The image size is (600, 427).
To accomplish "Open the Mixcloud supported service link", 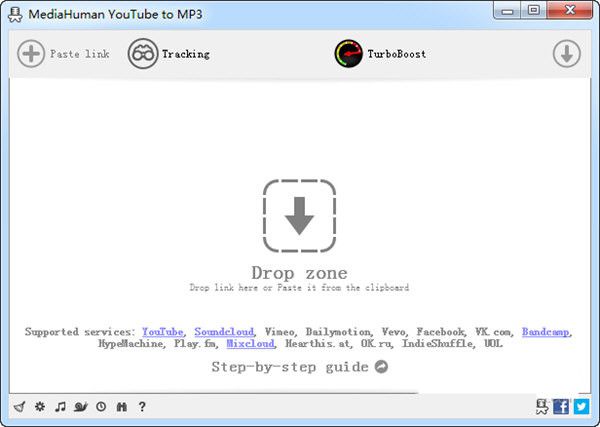I will point(250,343).
